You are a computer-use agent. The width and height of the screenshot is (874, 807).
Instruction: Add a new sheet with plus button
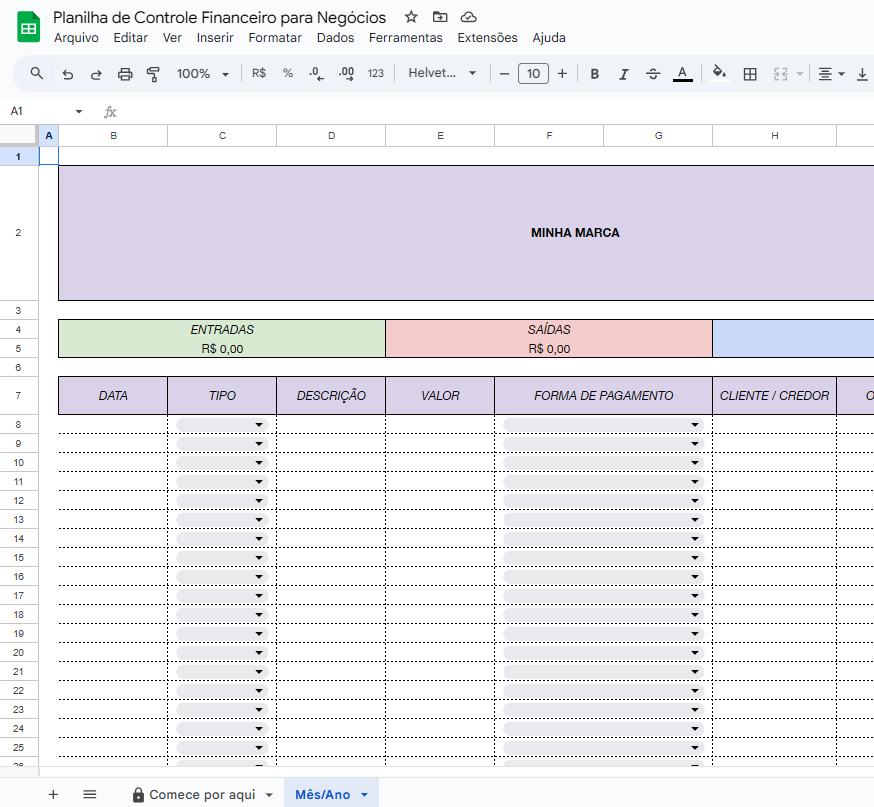(53, 794)
